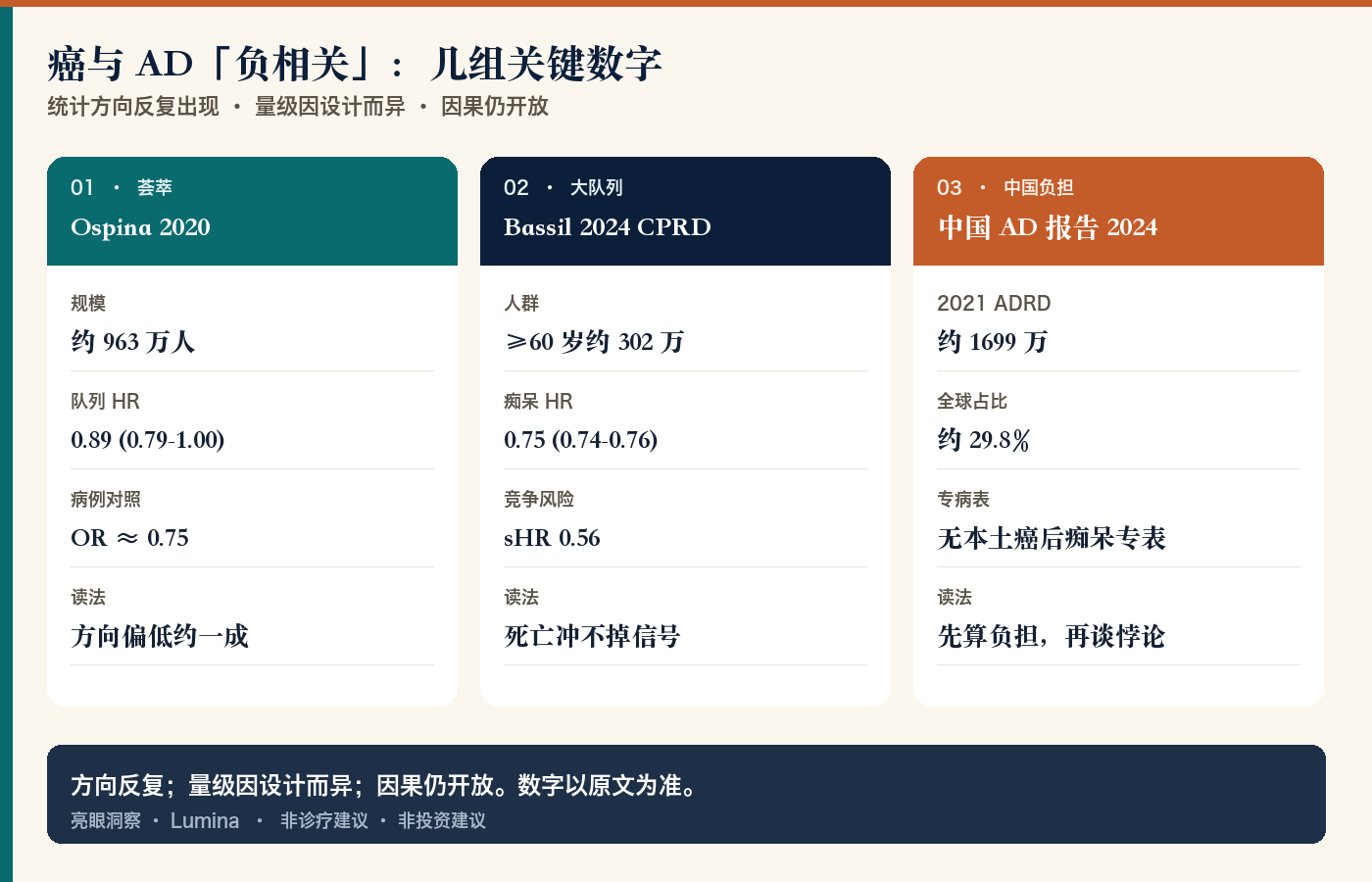Viewport: 1372px width, 882px height.
Task: Click the label 01 · 荟萃
Action: 122,187
